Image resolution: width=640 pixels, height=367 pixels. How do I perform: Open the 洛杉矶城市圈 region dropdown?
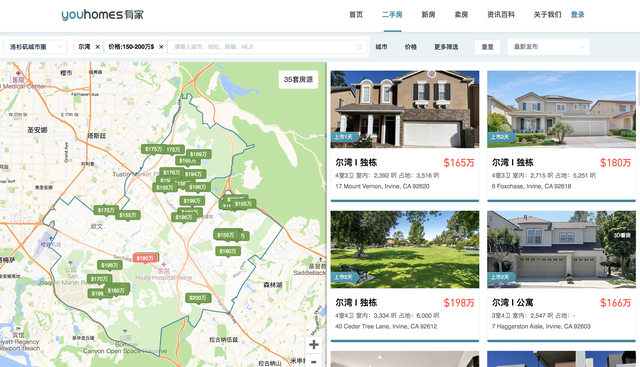(x=35, y=47)
